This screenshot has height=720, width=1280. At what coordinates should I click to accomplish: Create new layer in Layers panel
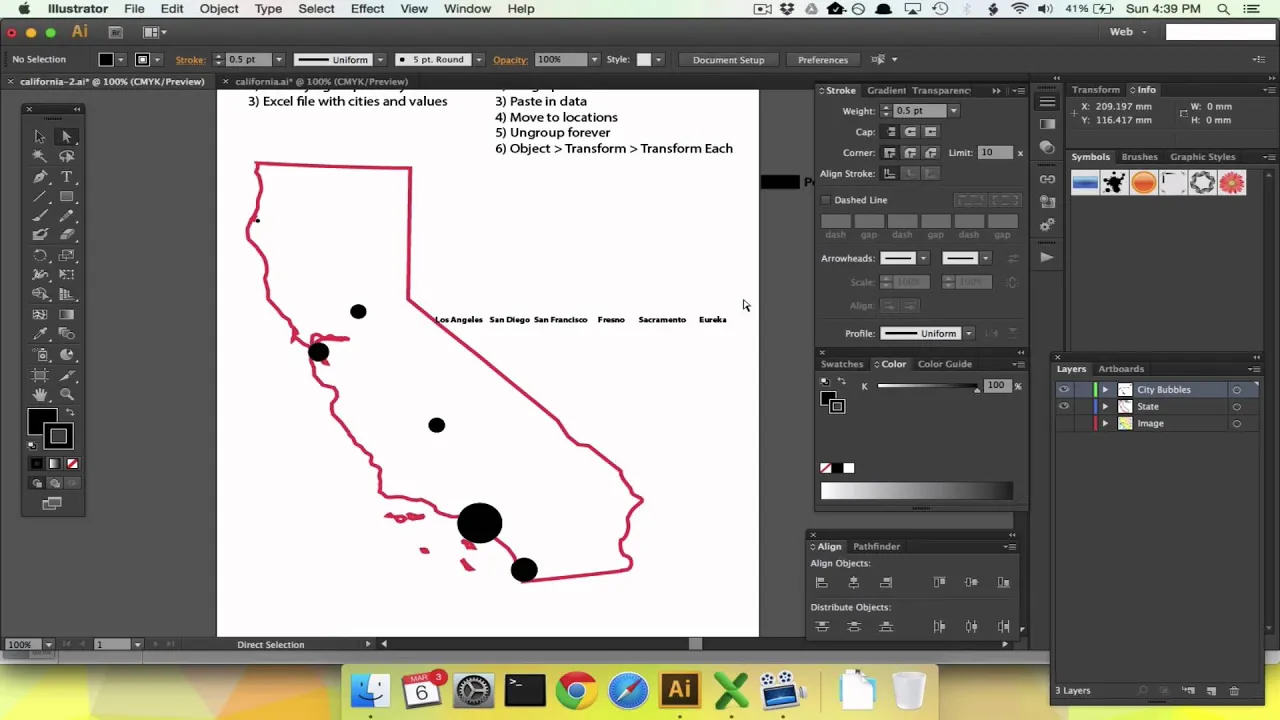coord(1211,691)
